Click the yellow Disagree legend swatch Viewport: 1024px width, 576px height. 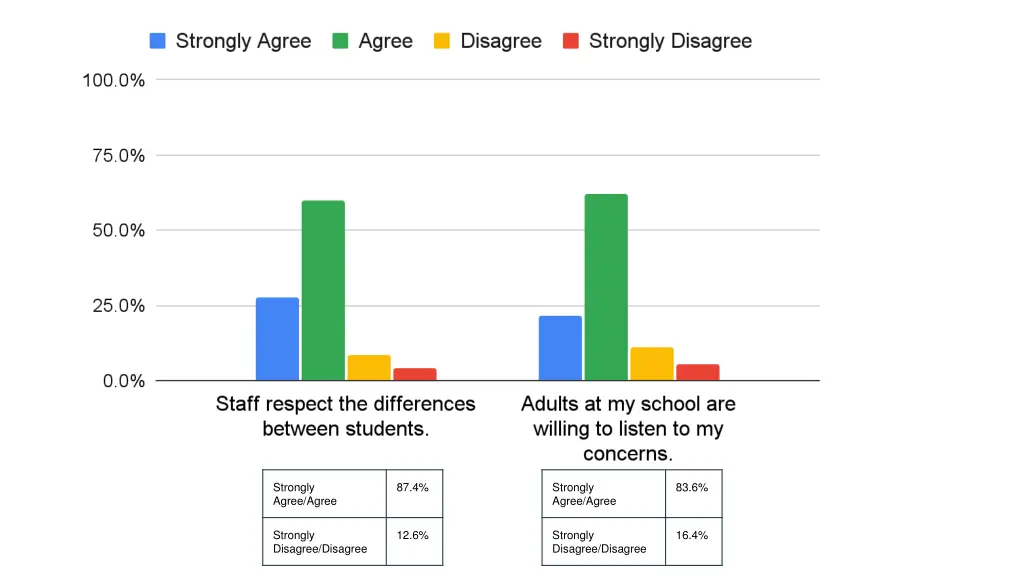442,41
